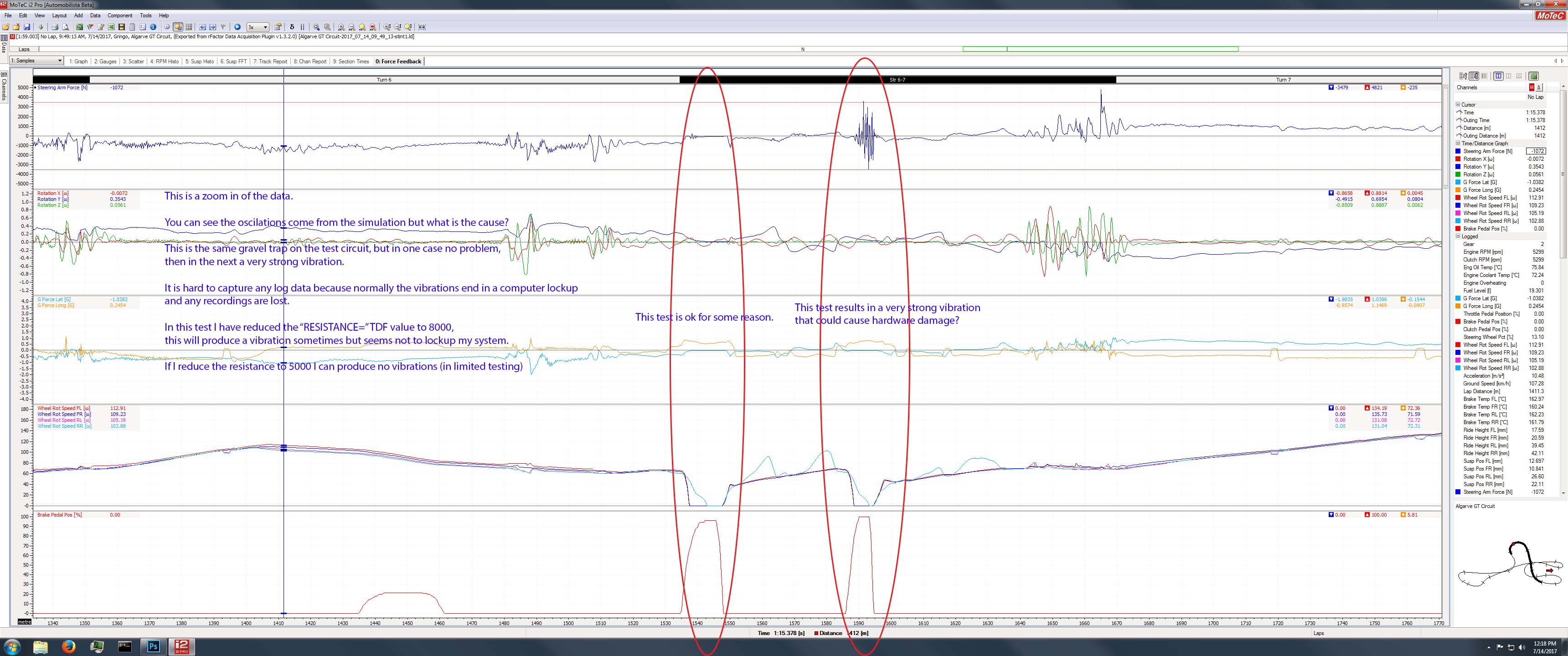Open the 1: Samples workbook dropdown
This screenshot has height=656, width=1568.
36,61
